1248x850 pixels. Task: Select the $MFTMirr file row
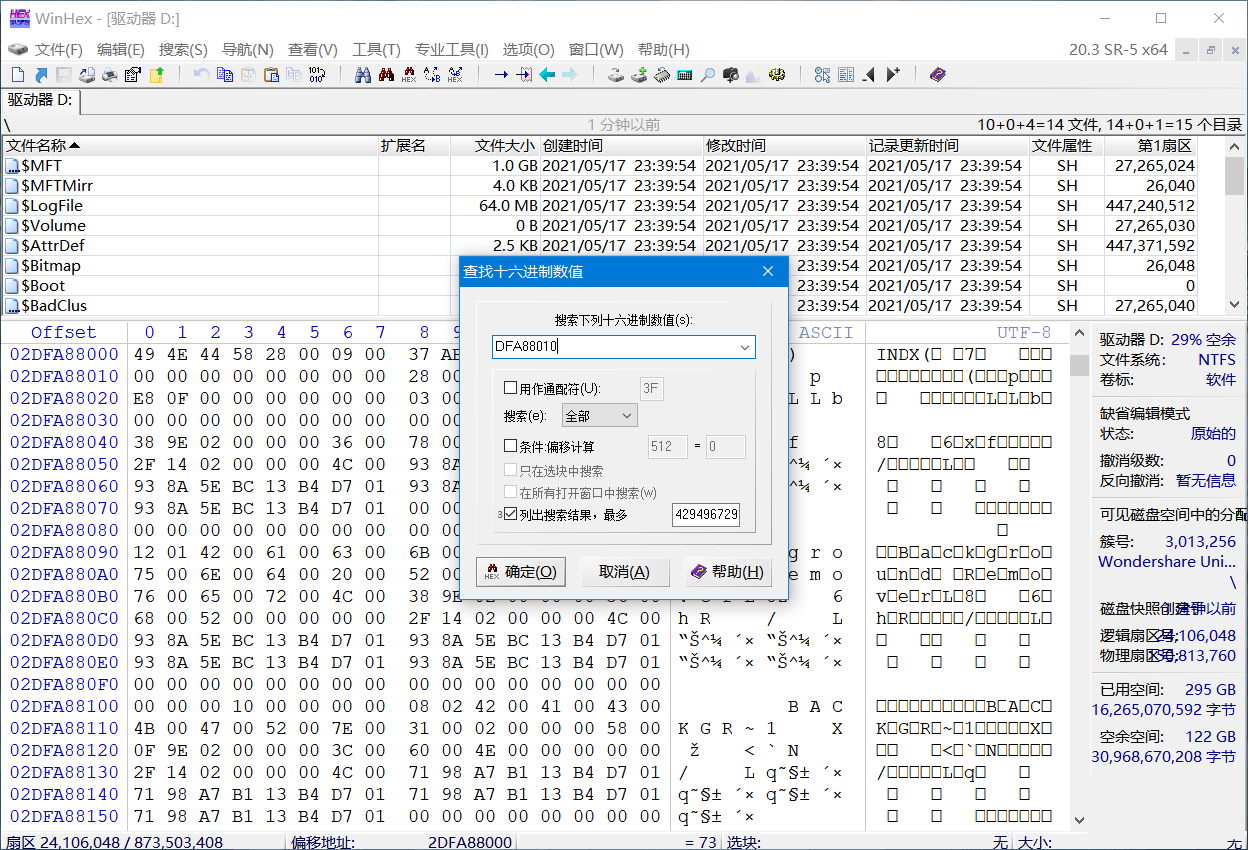pos(600,185)
